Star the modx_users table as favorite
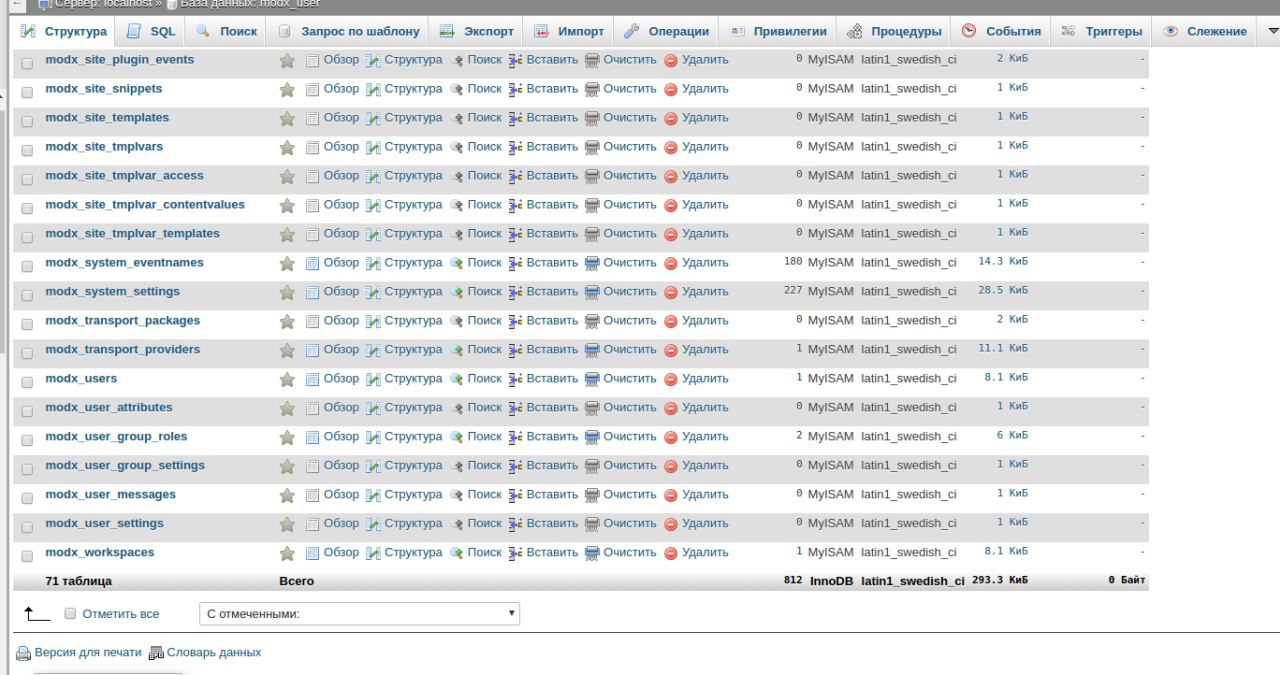Image resolution: width=1280 pixels, height=675 pixels. pos(287,380)
